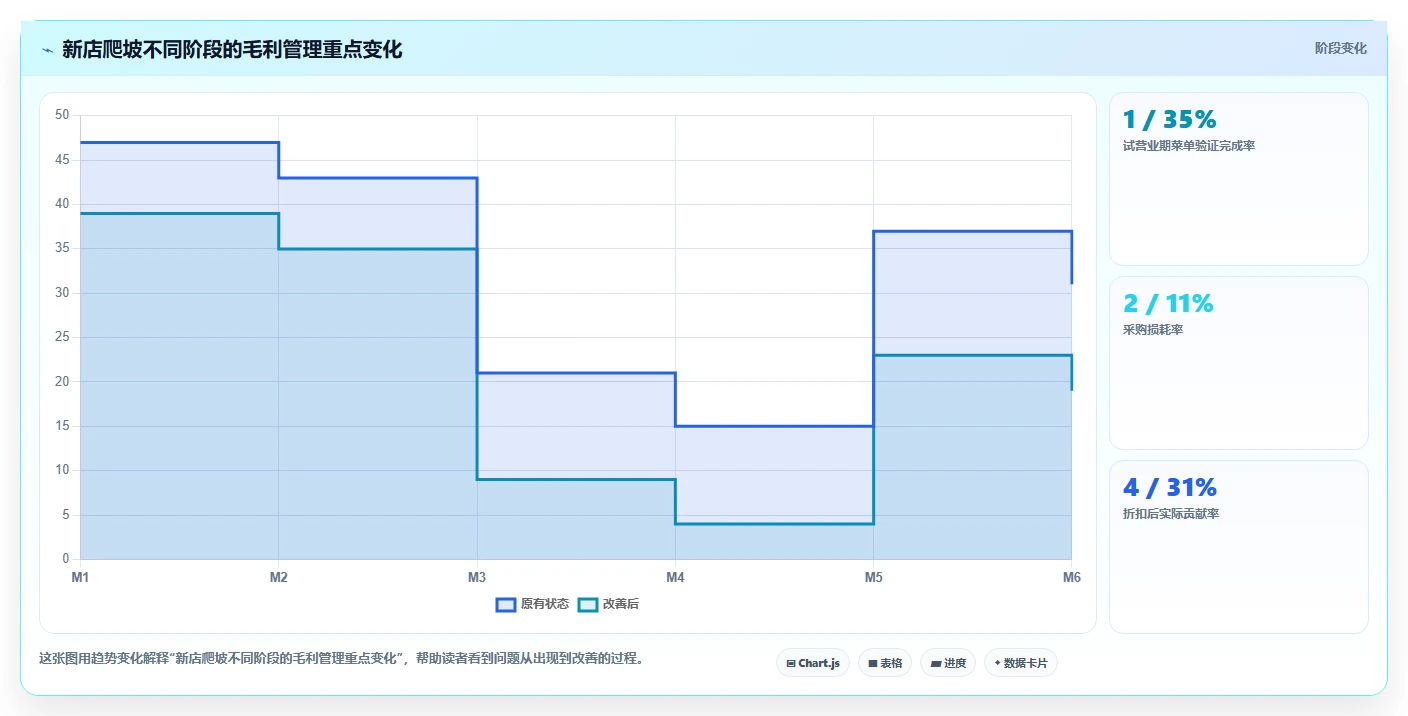Toggle the 原有状态 legend series

[x=533, y=604]
